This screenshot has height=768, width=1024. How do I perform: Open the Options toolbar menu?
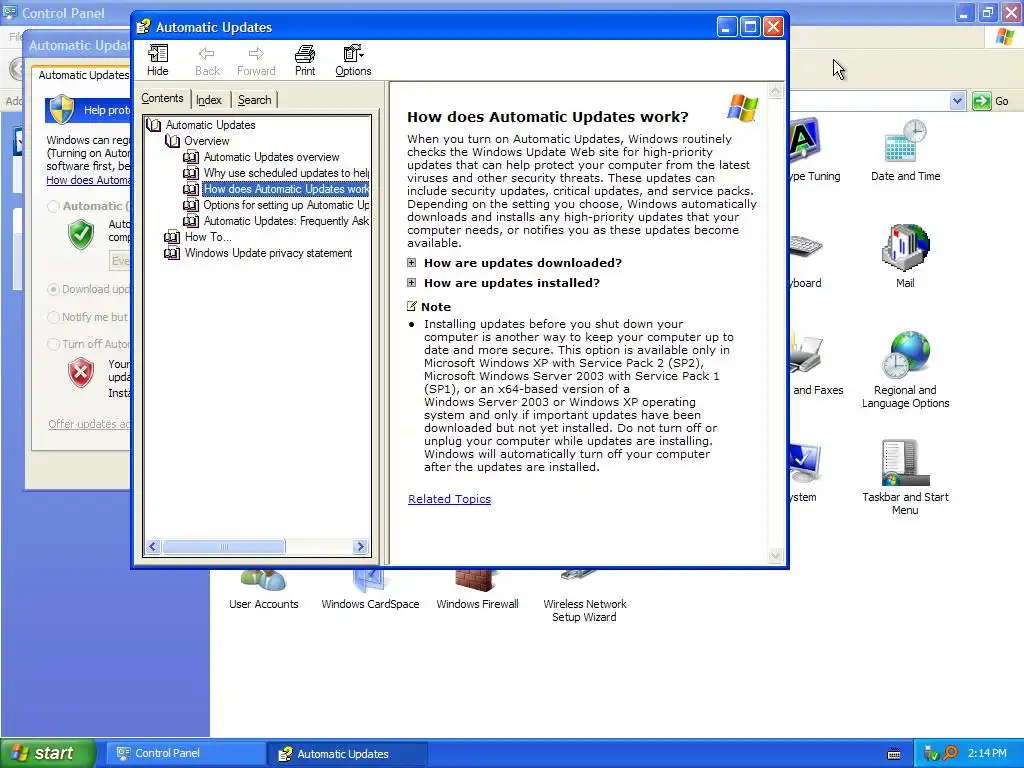[x=353, y=60]
